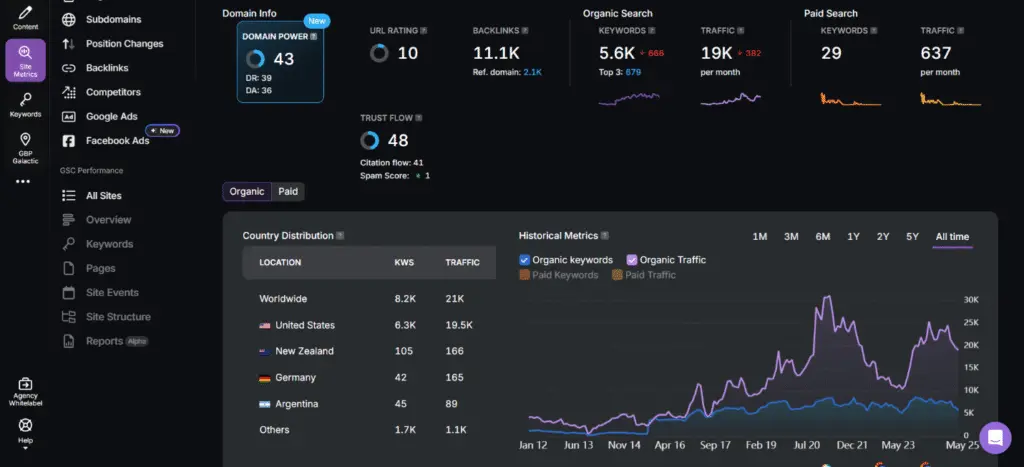Open the URL Rating help icon
The height and width of the screenshot is (467, 1024).
pyautogui.click(x=424, y=31)
